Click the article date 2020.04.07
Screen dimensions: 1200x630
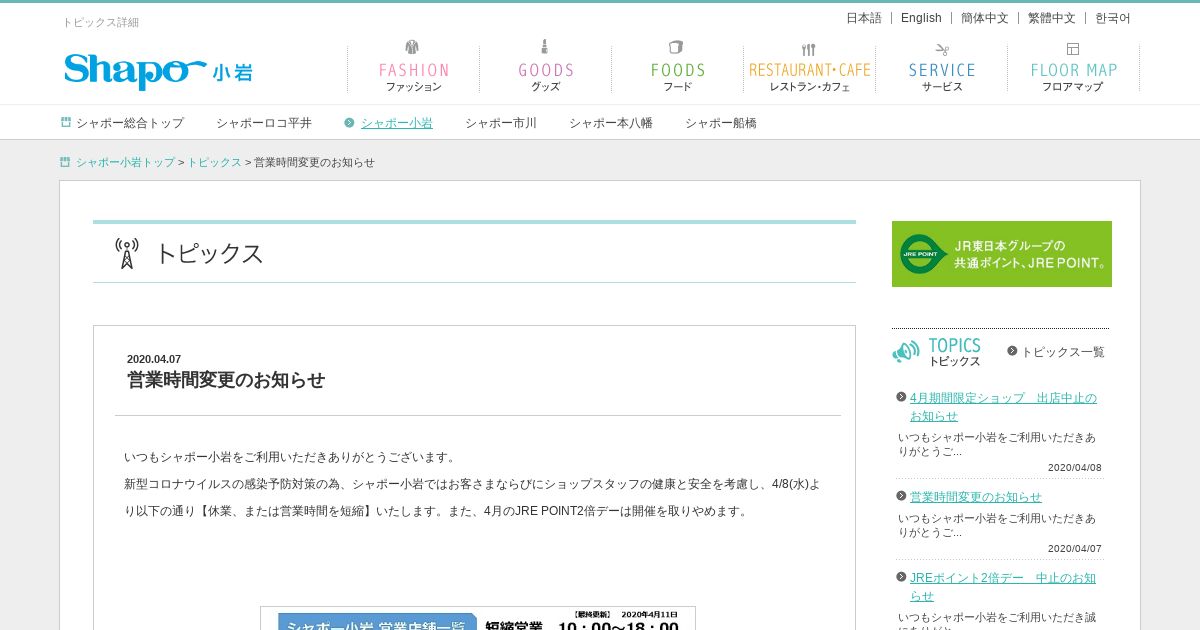[154, 359]
